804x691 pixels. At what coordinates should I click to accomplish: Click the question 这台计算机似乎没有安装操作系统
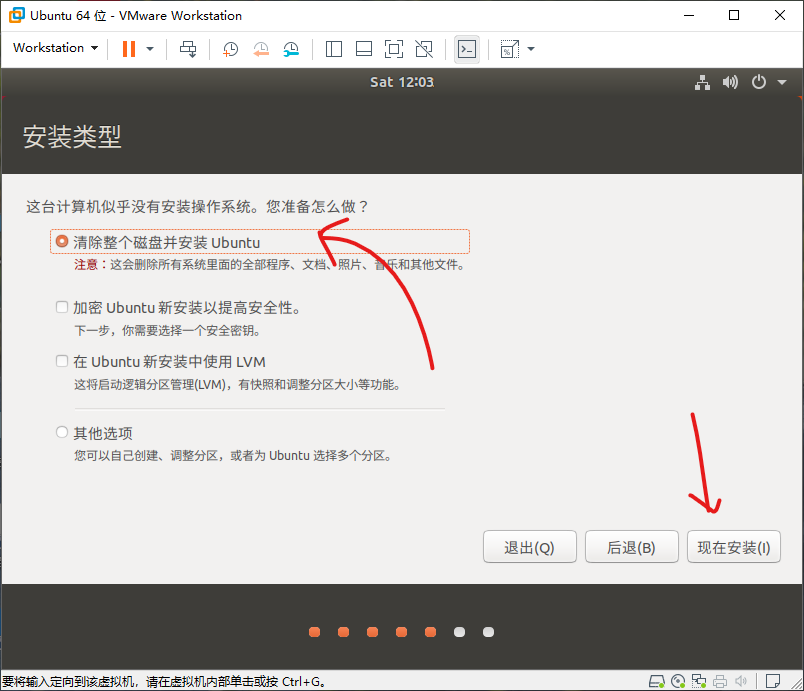click(197, 207)
